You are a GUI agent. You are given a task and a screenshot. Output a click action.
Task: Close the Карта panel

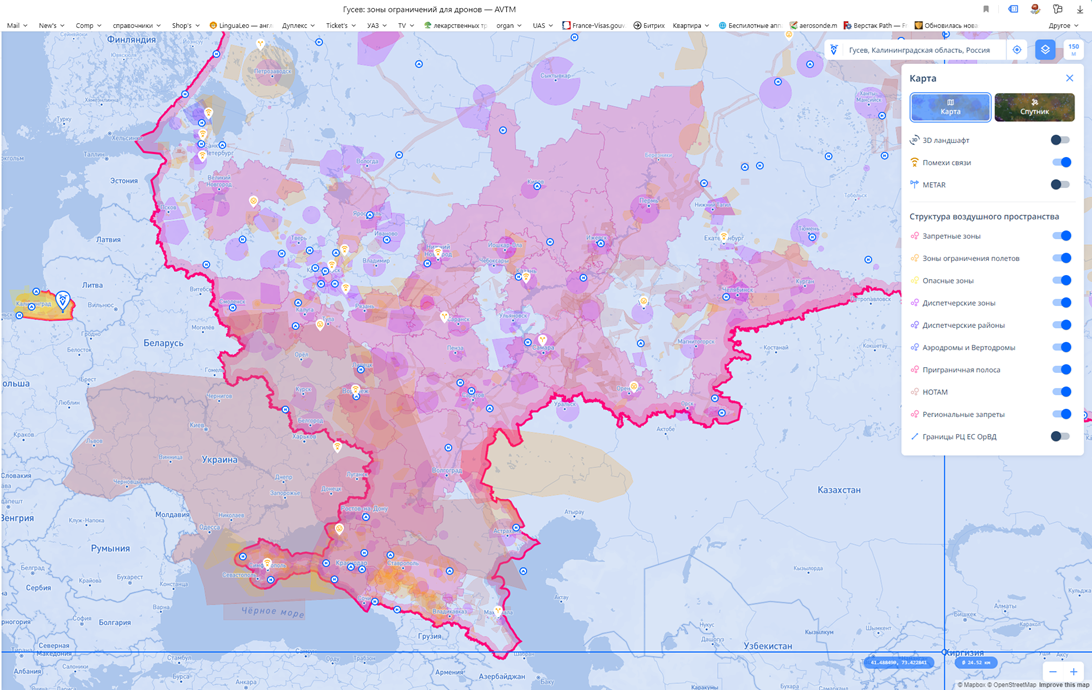[1070, 78]
